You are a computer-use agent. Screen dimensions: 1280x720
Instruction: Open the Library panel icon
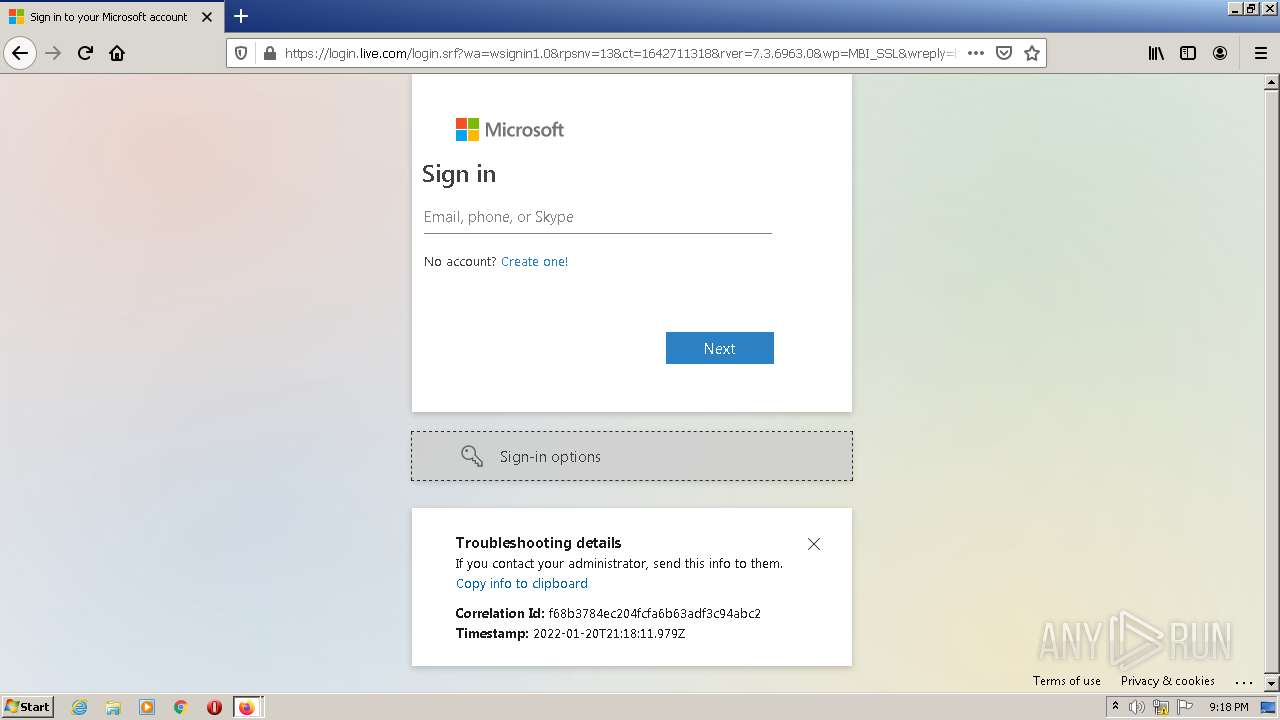1156,53
